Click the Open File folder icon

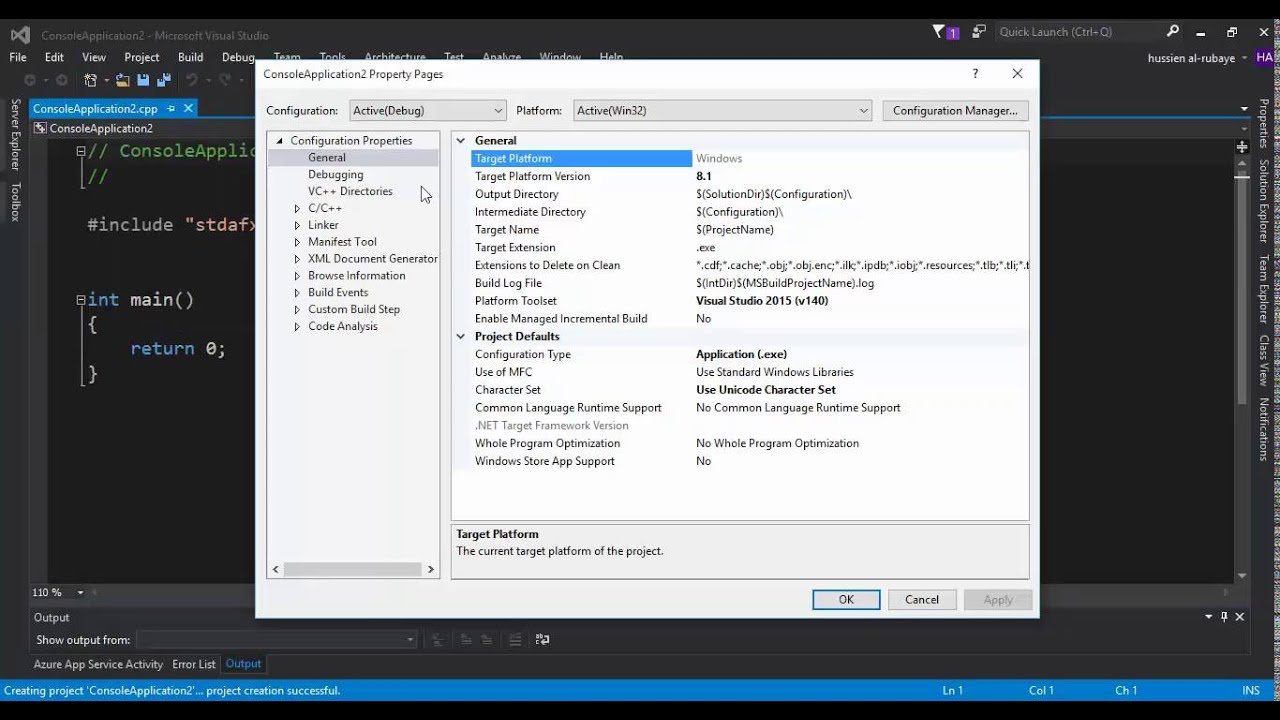point(123,80)
